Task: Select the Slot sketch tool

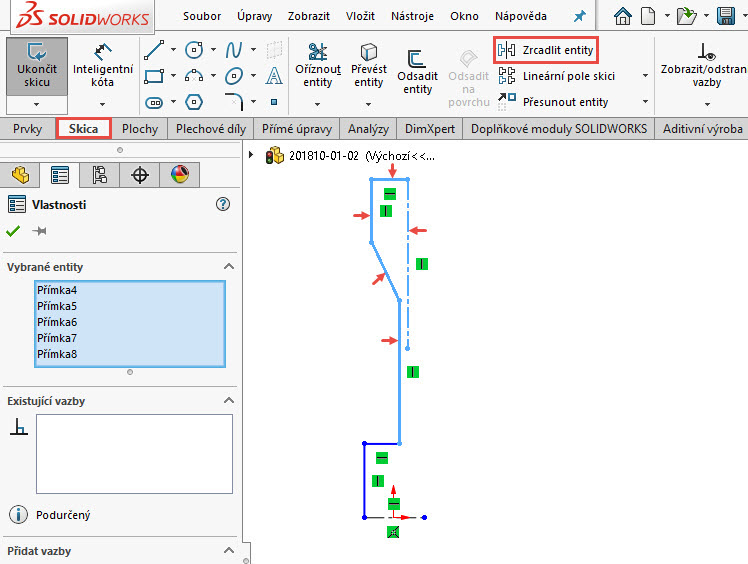Action: point(154,102)
